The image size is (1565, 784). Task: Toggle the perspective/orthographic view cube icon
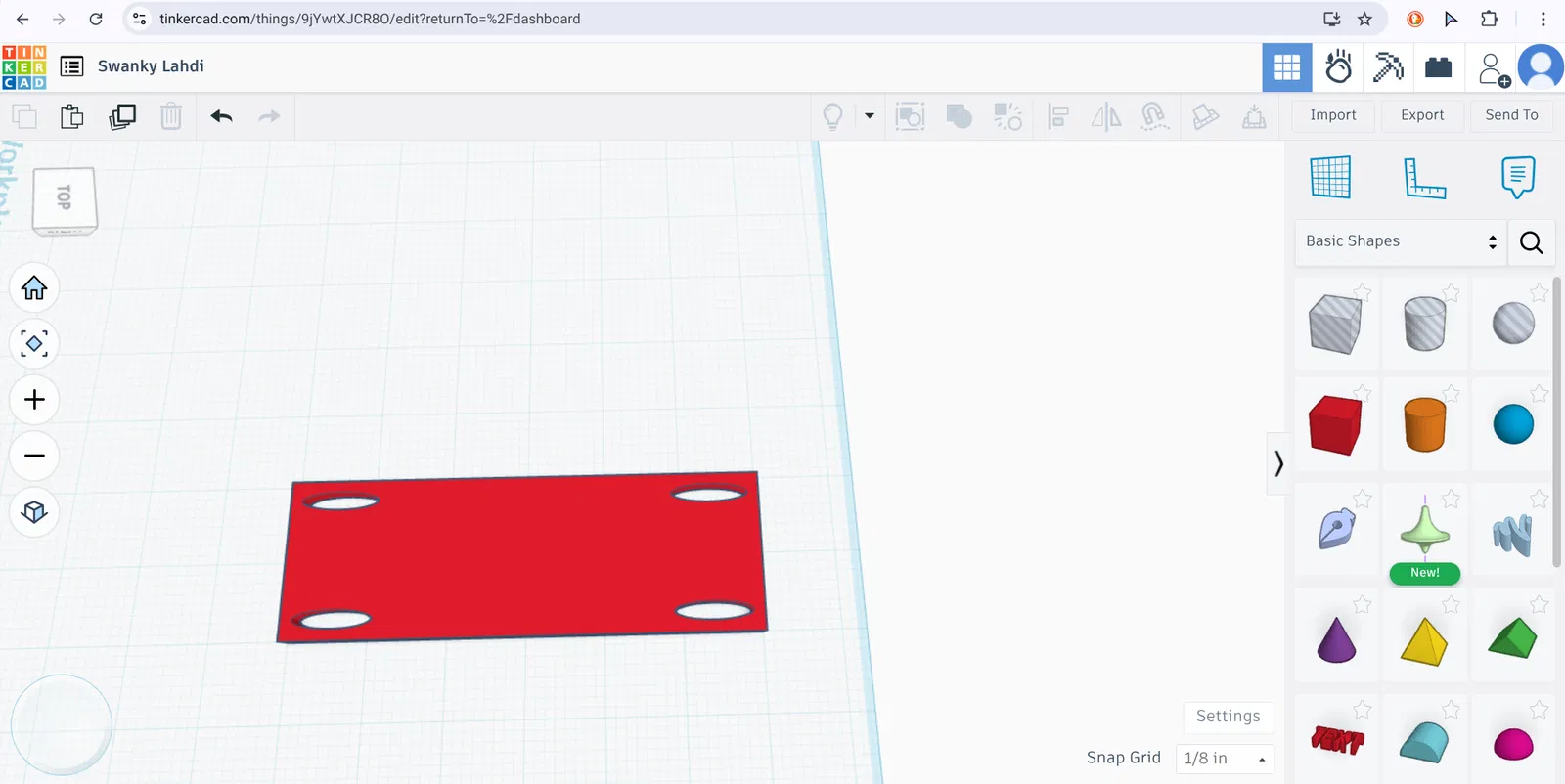pos(34,512)
